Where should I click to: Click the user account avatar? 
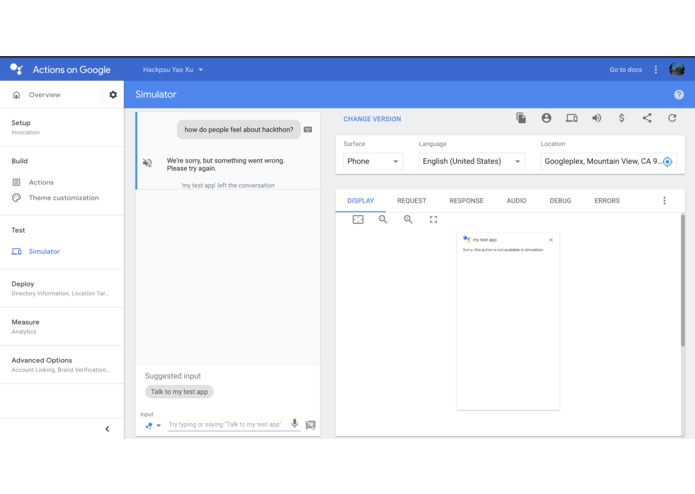677,70
